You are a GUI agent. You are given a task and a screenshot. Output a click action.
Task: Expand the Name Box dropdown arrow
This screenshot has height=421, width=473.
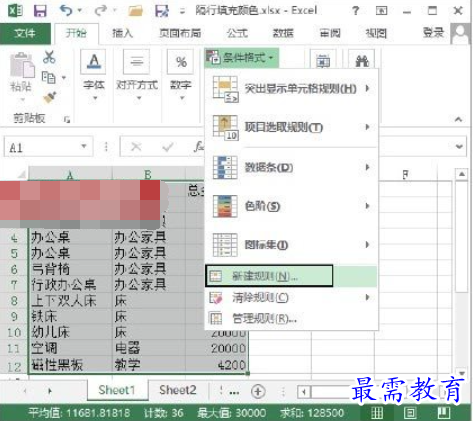point(84,146)
